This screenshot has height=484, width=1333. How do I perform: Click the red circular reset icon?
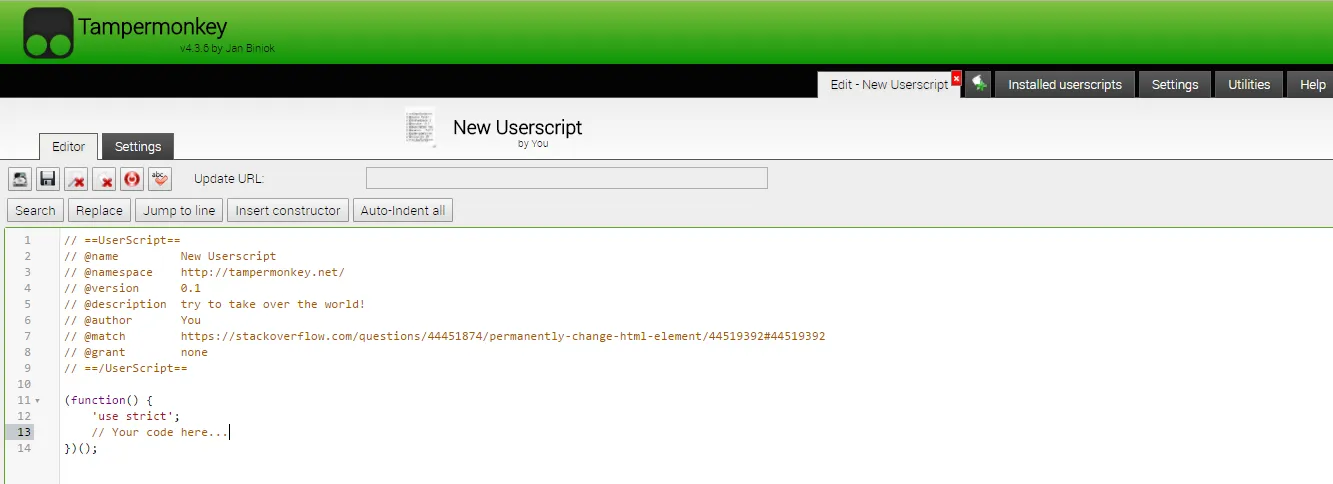pos(132,179)
